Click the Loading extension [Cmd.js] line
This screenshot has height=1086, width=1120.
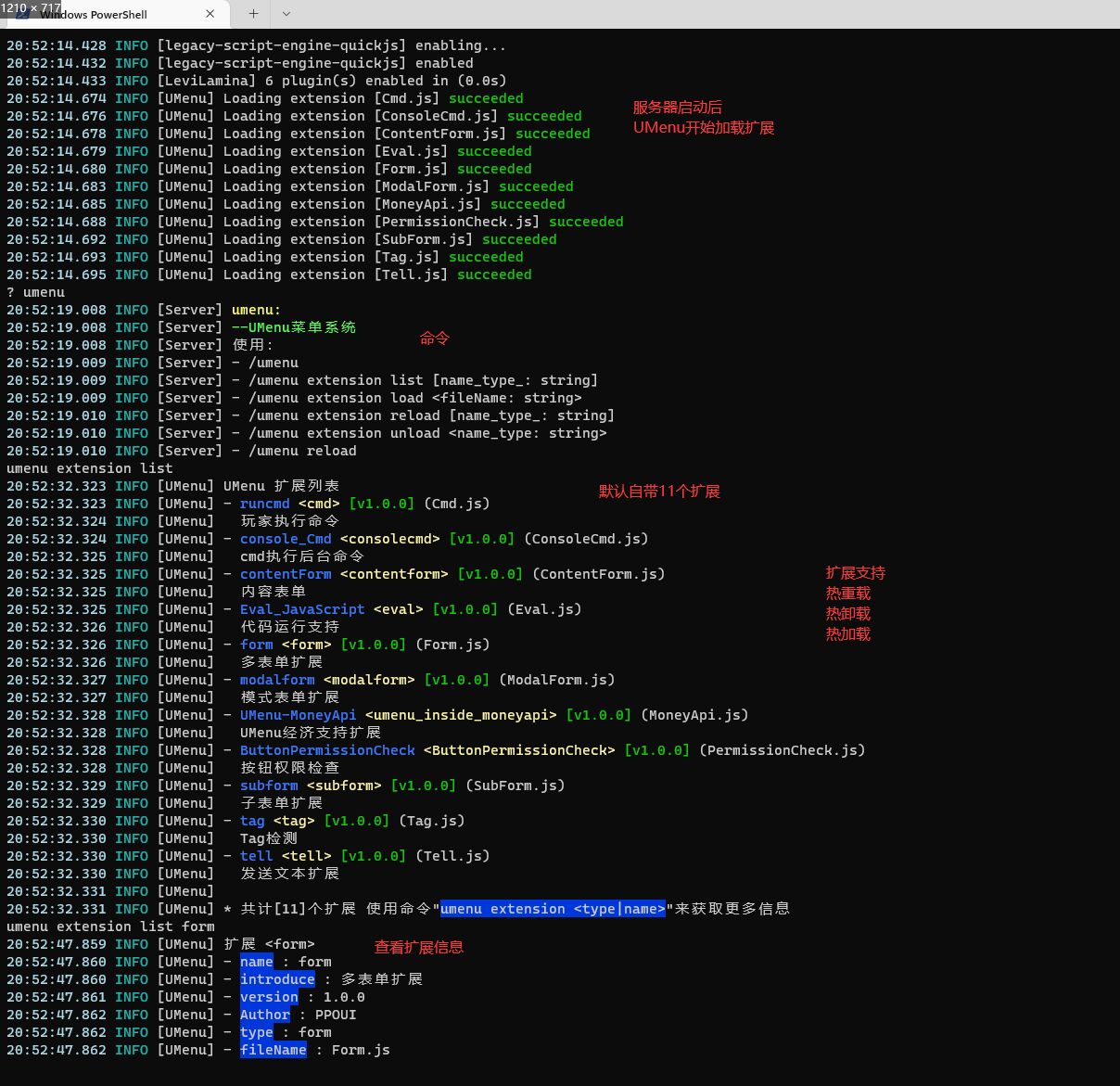click(264, 98)
